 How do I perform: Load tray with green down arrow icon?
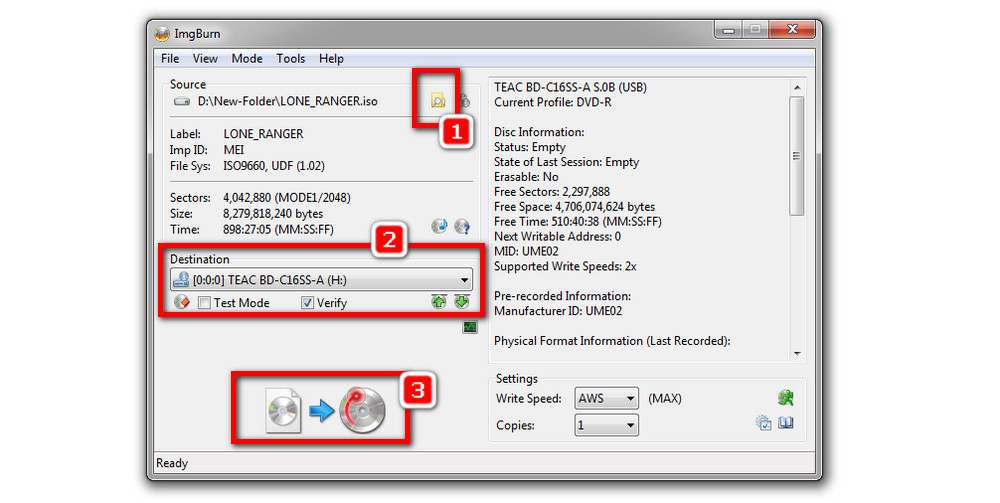462,302
